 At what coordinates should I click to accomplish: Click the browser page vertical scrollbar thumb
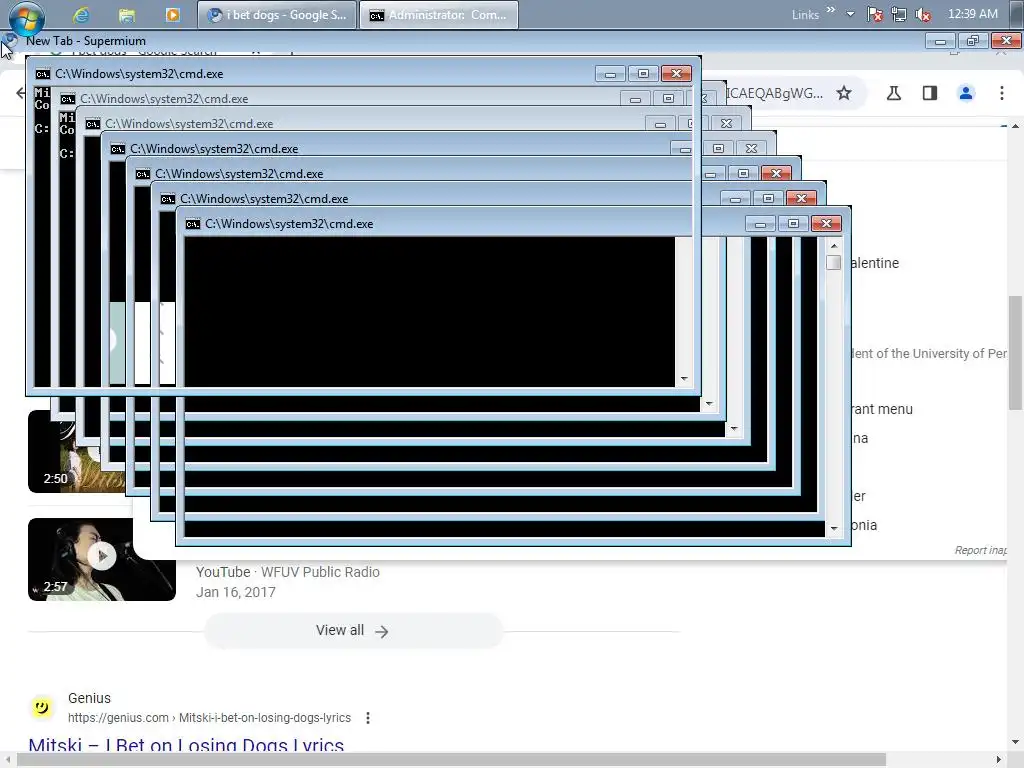pos(1015,353)
